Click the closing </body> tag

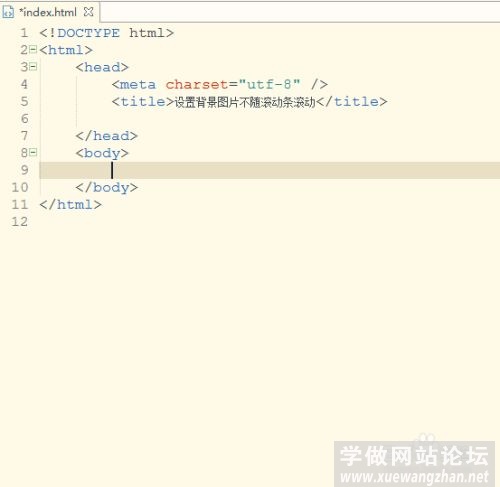click(106, 188)
